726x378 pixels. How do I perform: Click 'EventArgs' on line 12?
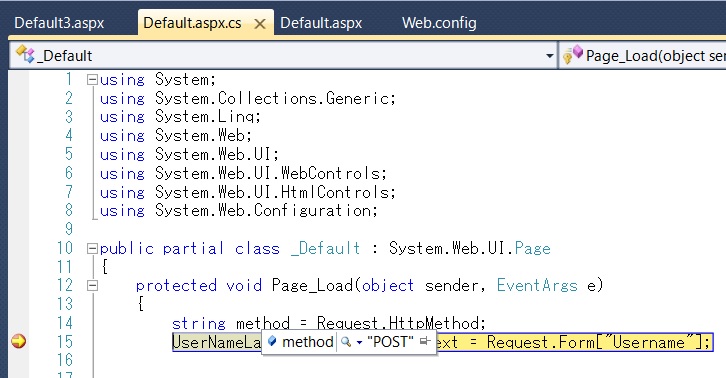point(537,285)
